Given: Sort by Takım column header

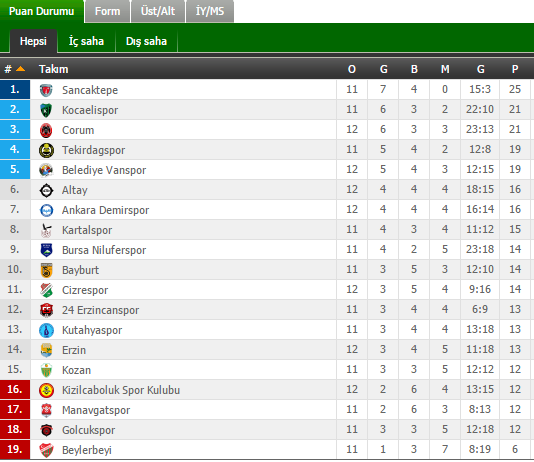Looking at the screenshot, I should pos(53,69).
